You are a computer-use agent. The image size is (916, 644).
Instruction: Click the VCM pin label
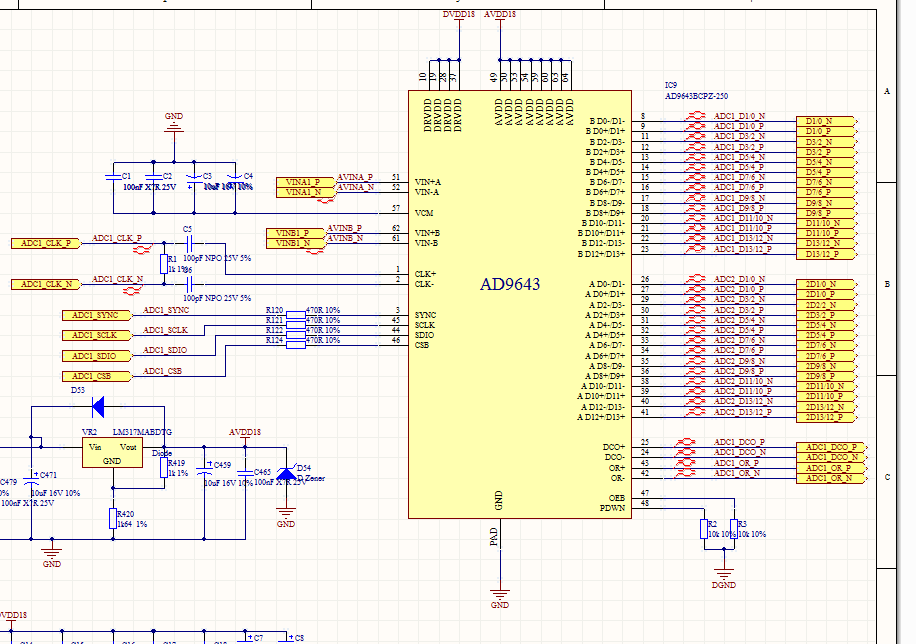coord(424,213)
